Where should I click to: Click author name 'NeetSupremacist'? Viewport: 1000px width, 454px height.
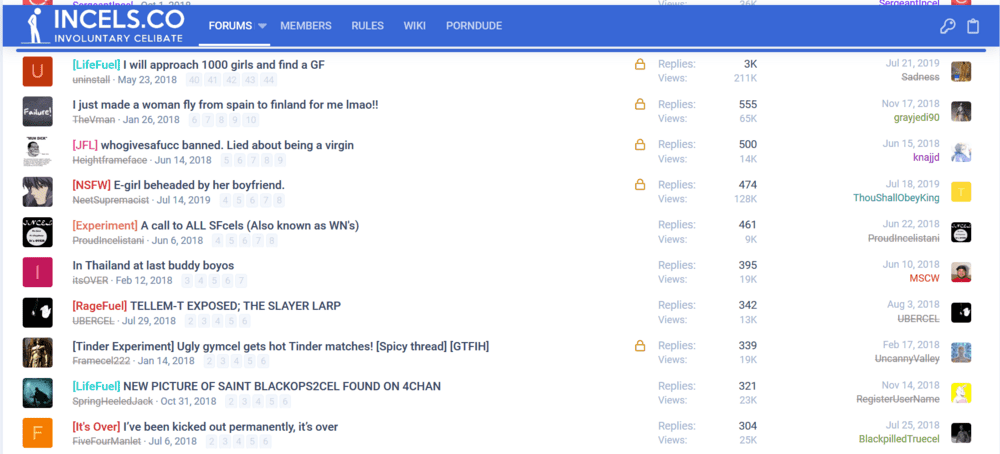point(110,200)
